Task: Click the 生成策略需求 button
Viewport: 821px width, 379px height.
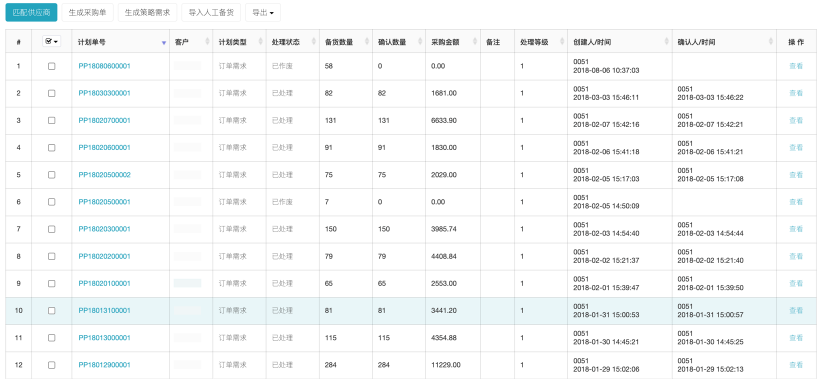Action: (148, 13)
